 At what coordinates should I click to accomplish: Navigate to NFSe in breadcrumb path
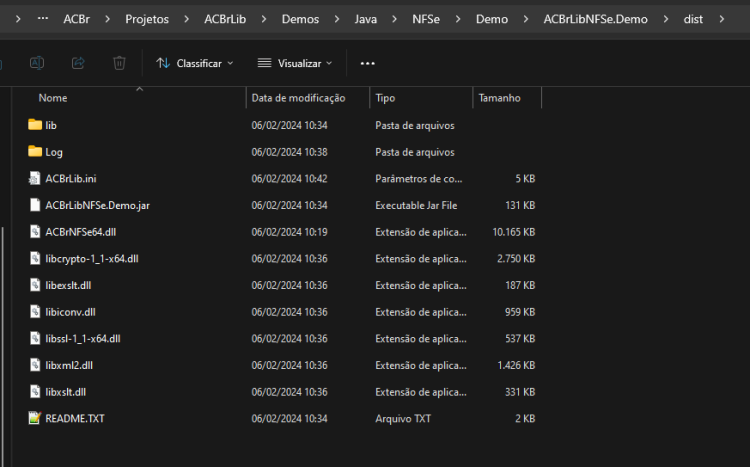[x=426, y=19]
